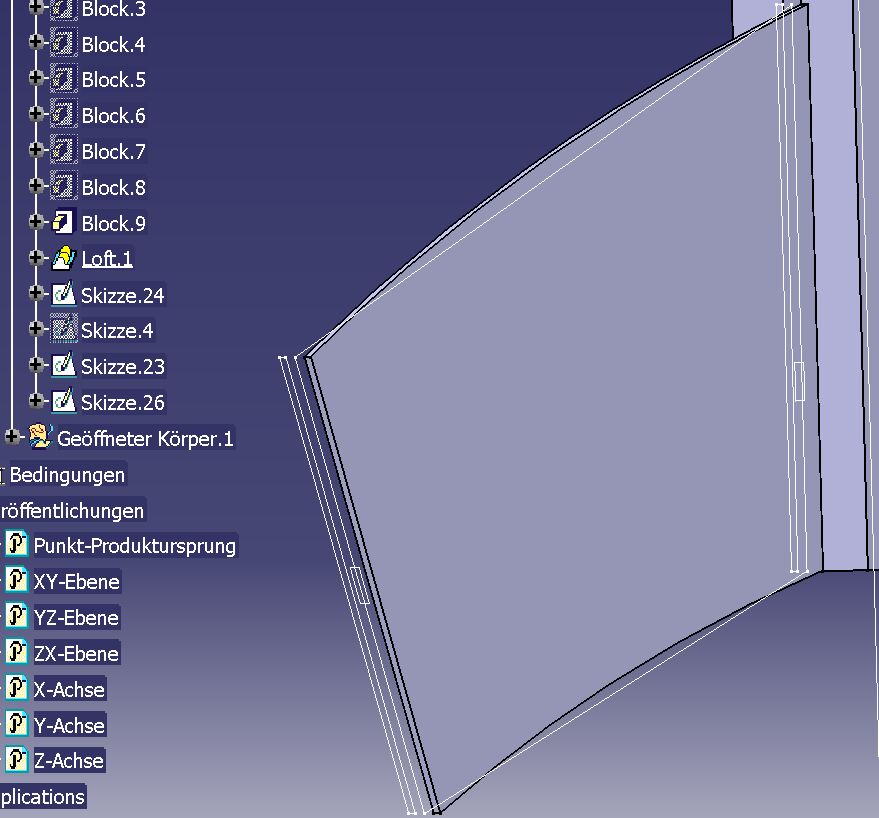Click the YZ-Ebene publication icon
879x818 pixels.
(x=16, y=616)
